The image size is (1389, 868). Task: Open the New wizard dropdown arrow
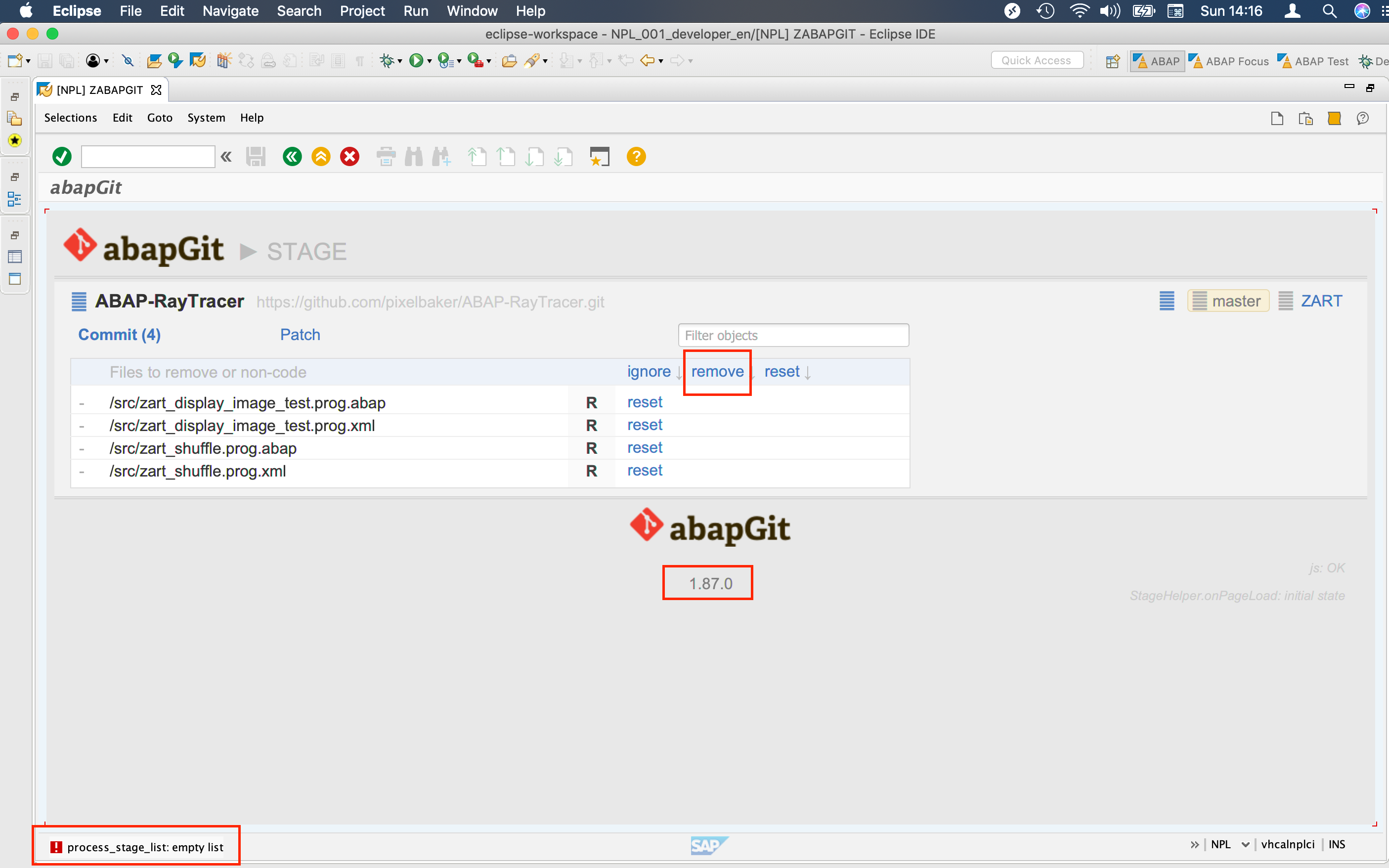(x=28, y=60)
